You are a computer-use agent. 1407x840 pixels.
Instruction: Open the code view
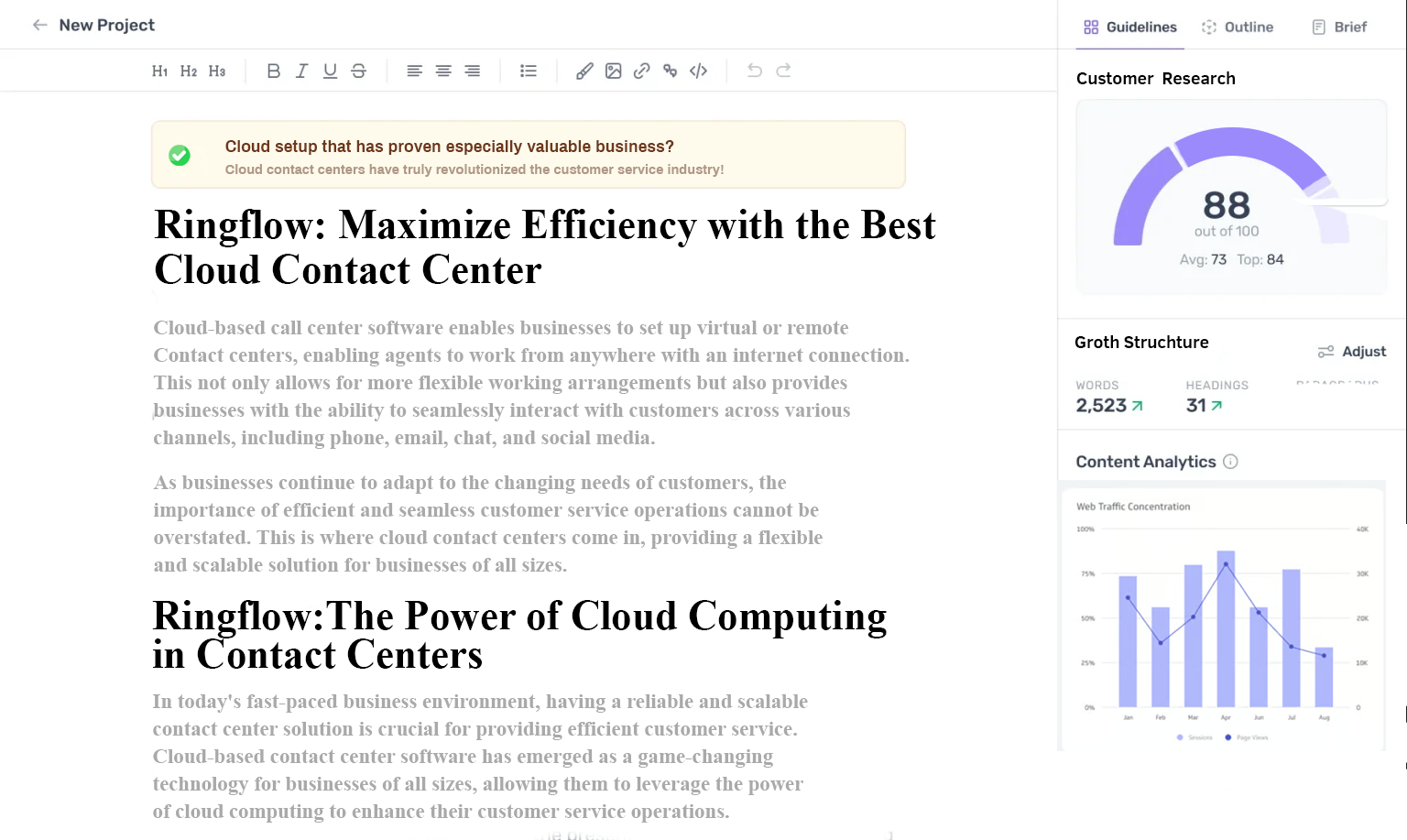699,71
